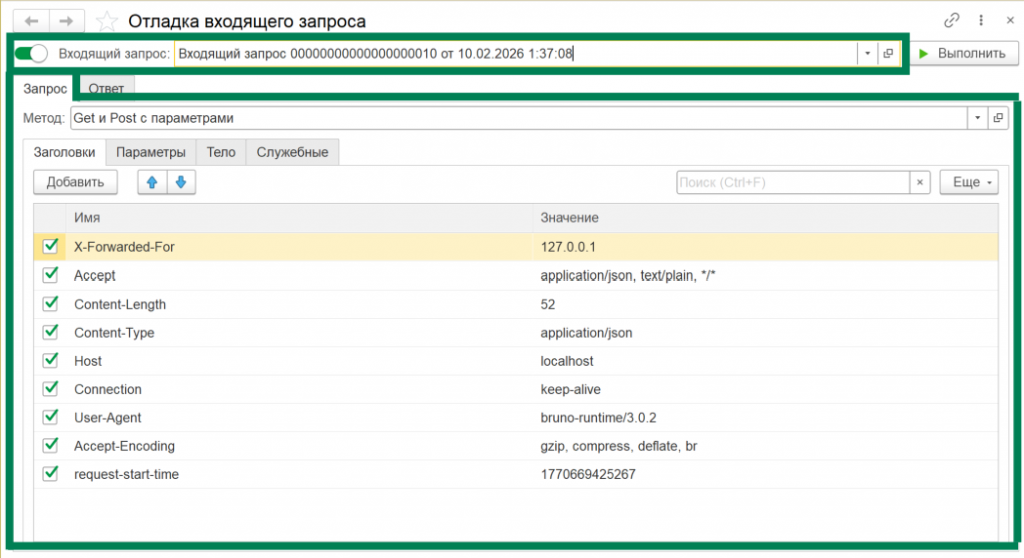The width and height of the screenshot is (1024, 558).
Task: Open the Еще dropdown menu
Action: coord(968,182)
